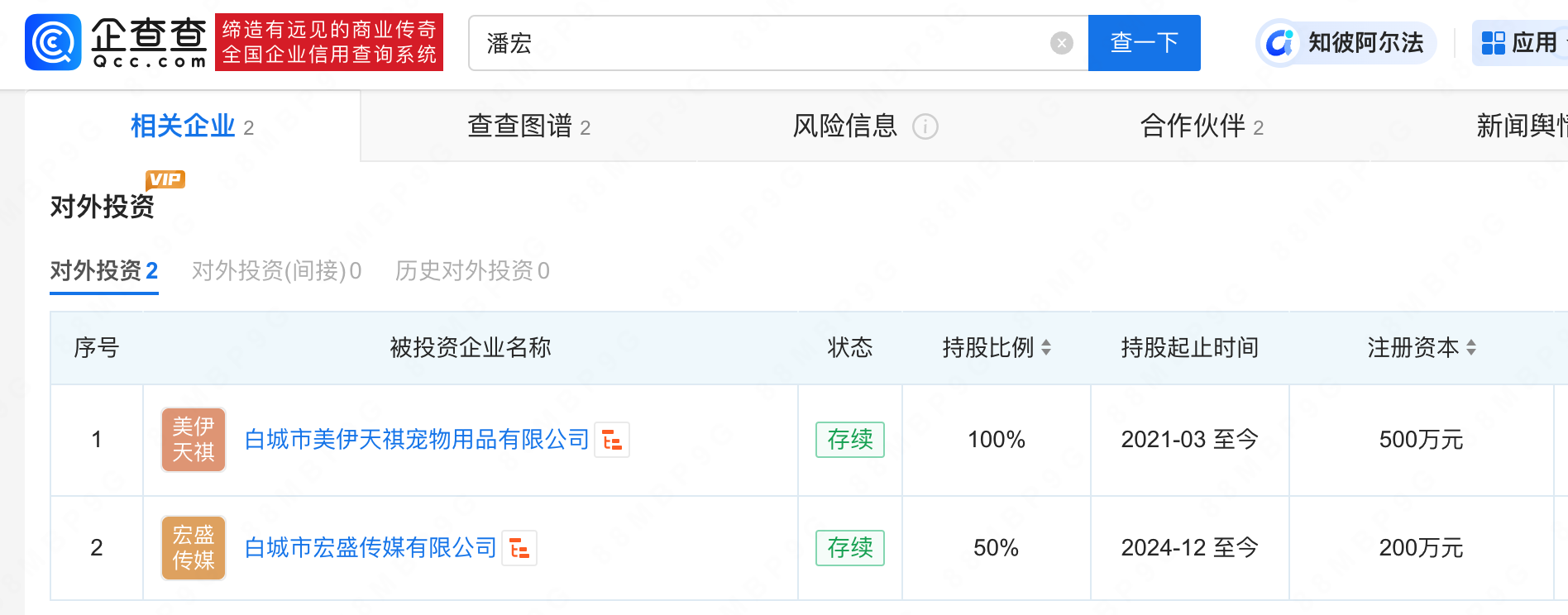Open equity chart for 美伊天祺 company
The height and width of the screenshot is (615, 1568).
pos(612,440)
